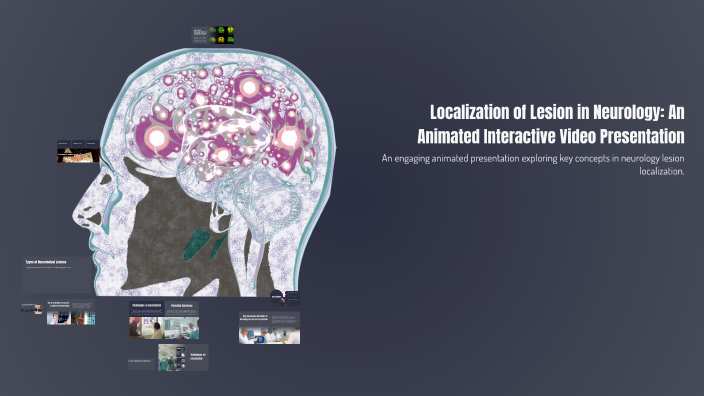
Task: Open the slide with four medical images
Action: (x=71, y=312)
